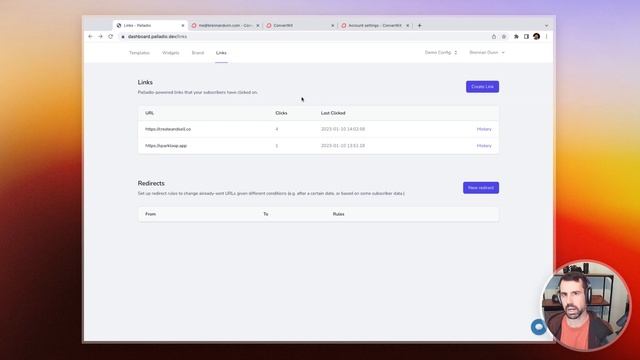Expand the tab search chevron
The image size is (640, 360).
tap(547, 25)
